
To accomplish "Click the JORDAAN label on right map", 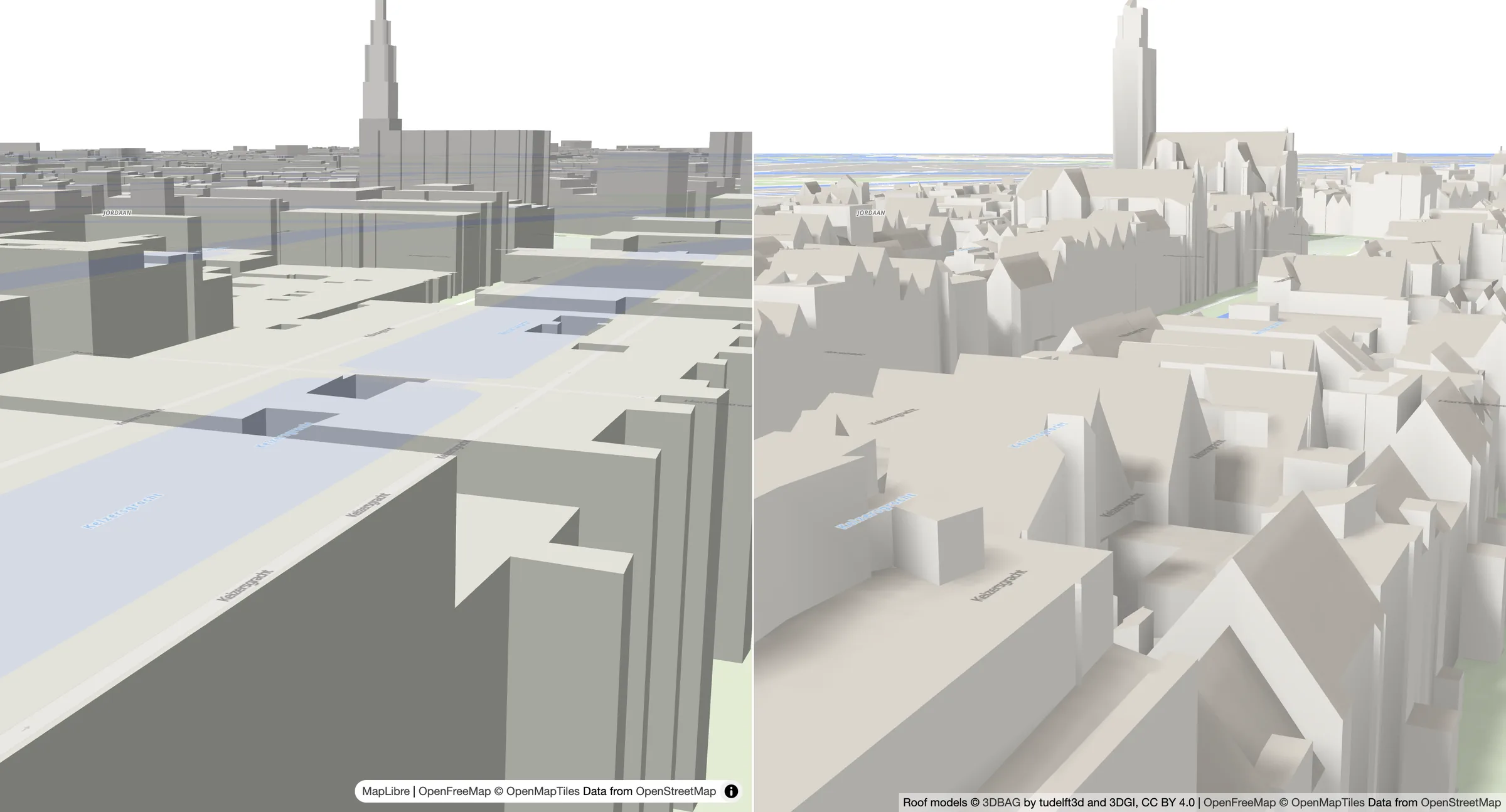I will [x=870, y=213].
